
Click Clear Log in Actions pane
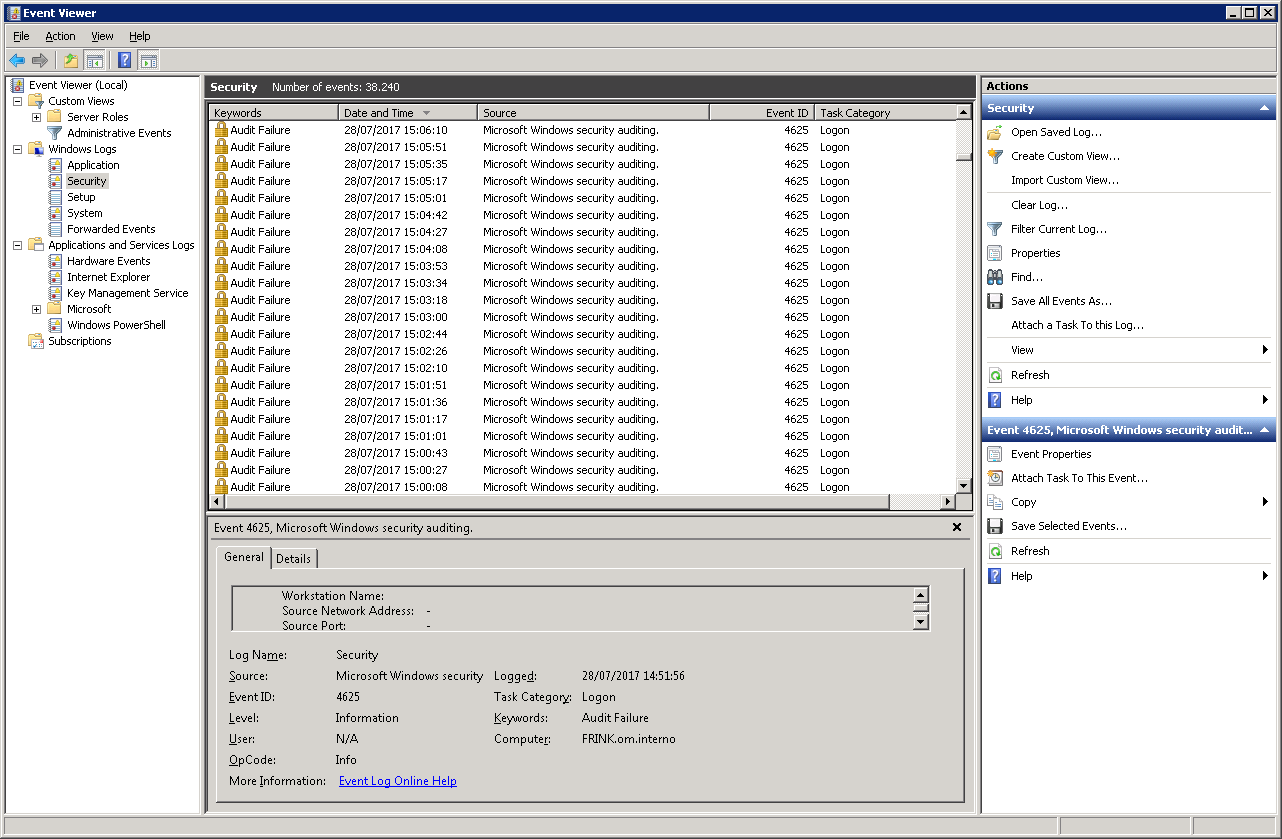tap(1039, 205)
